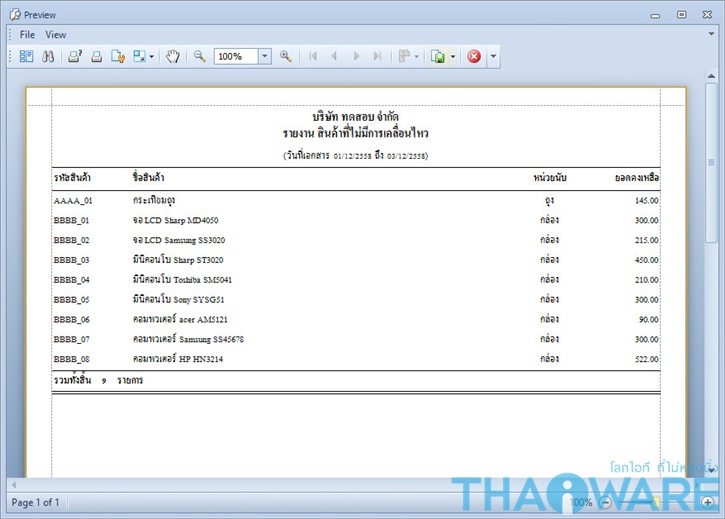Click the text acer AM5121

(x=203, y=320)
